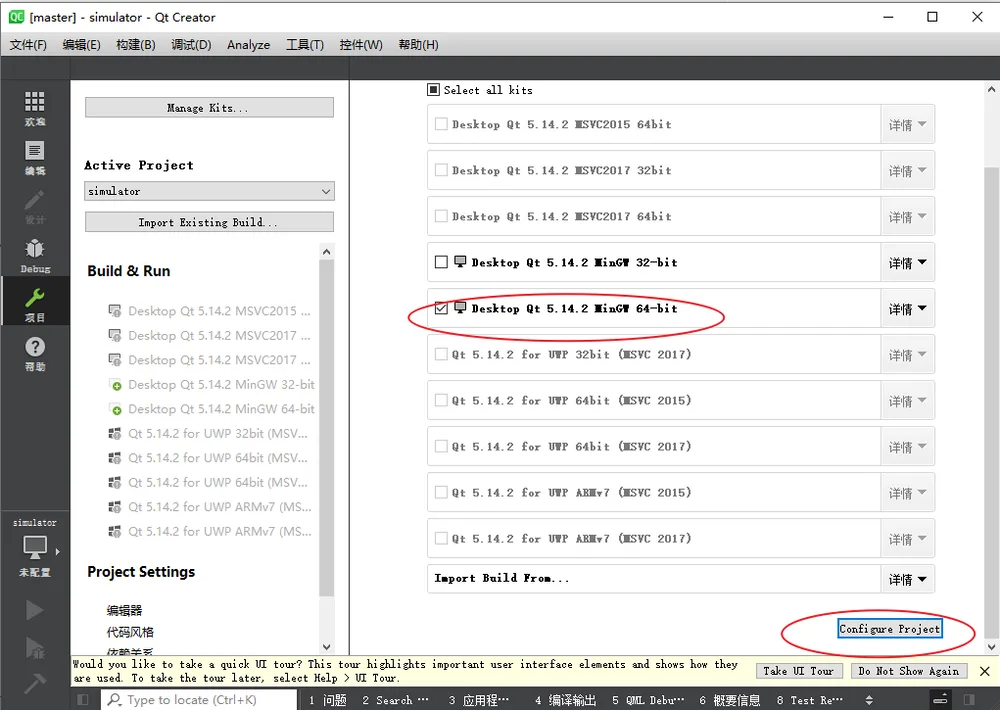Viewport: 1000px width, 710px height.
Task: Open the 6 概要信息 general messages pane
Action: 730,700
